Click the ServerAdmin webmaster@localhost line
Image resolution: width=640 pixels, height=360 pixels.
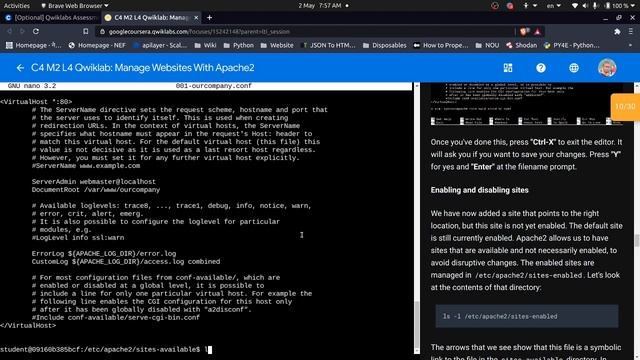click(x=94, y=182)
